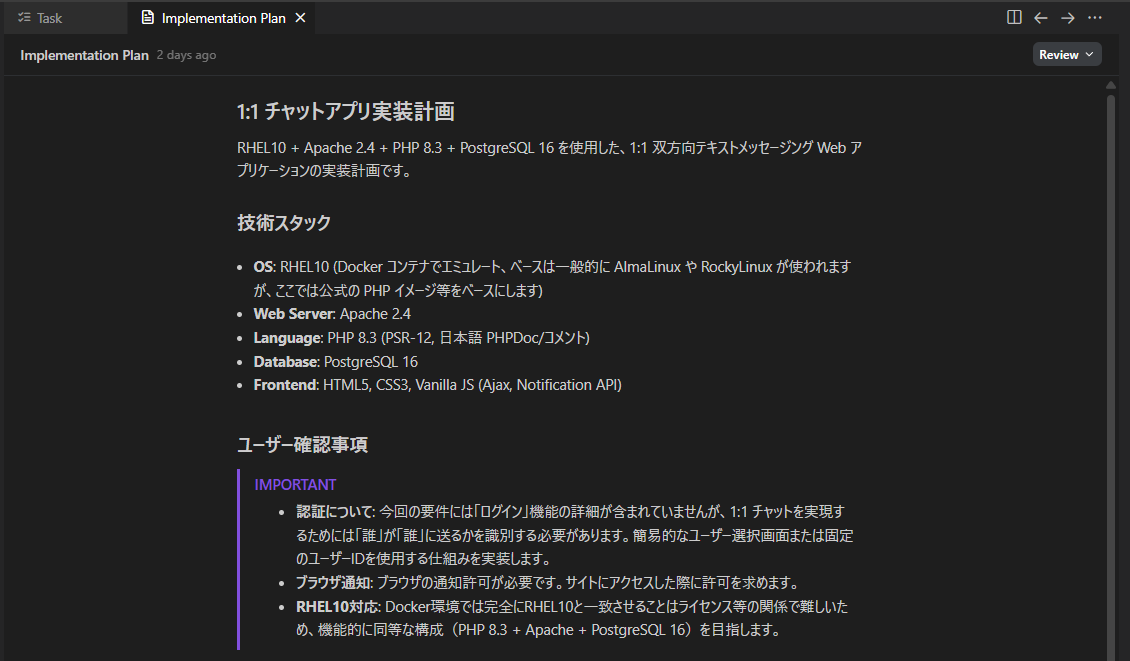
Task: Open the Review dropdown
Action: click(x=1067, y=54)
